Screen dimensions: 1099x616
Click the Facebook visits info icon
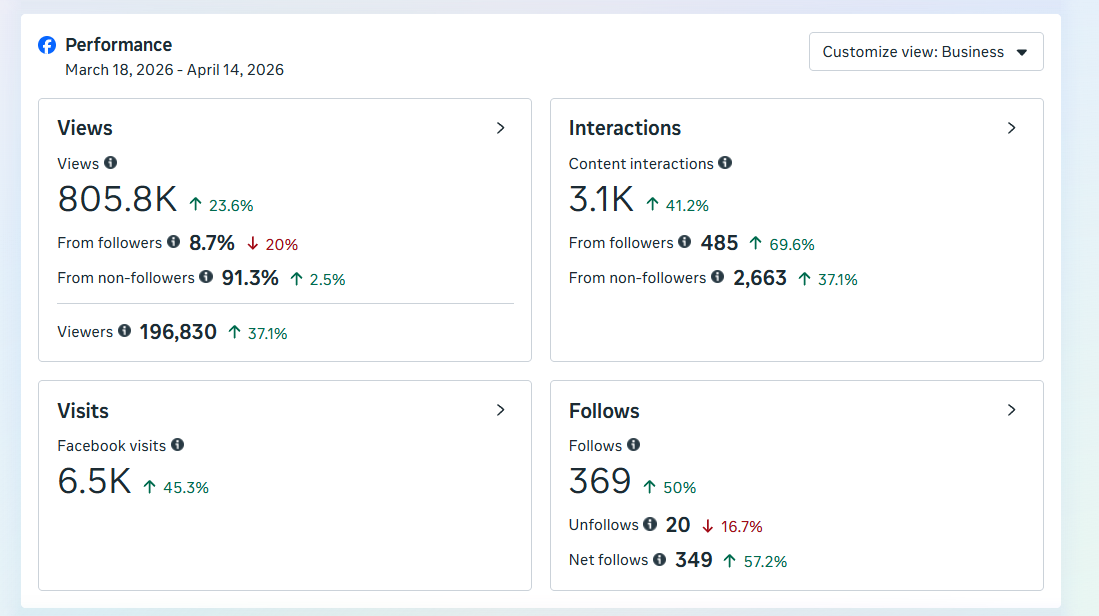pos(178,445)
